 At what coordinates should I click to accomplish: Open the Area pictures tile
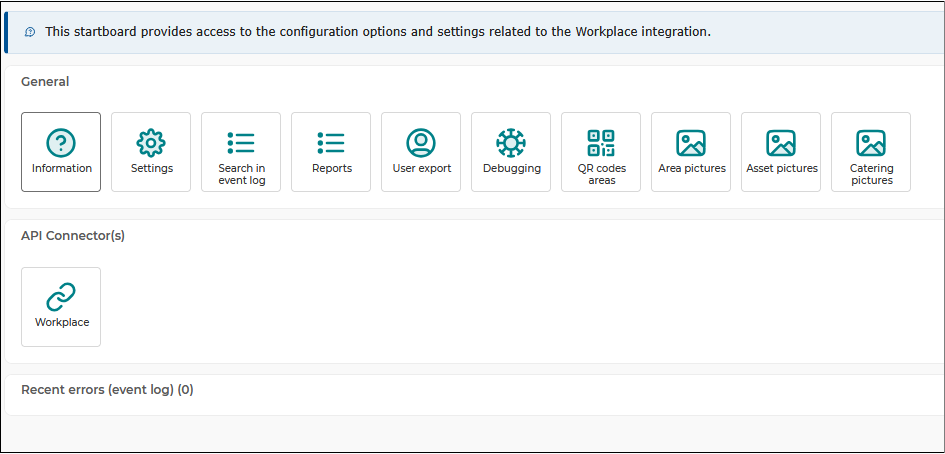[691, 152]
